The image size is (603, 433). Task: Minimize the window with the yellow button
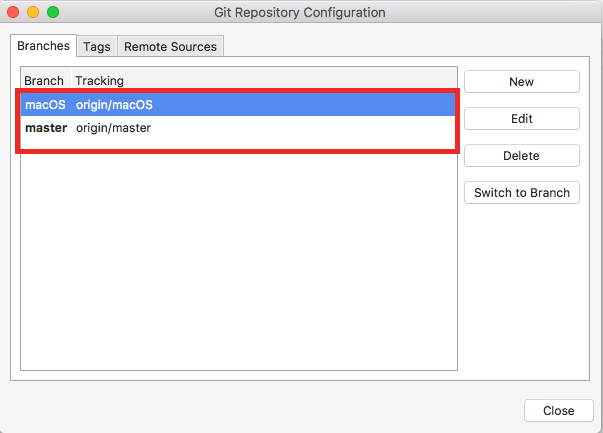point(33,12)
